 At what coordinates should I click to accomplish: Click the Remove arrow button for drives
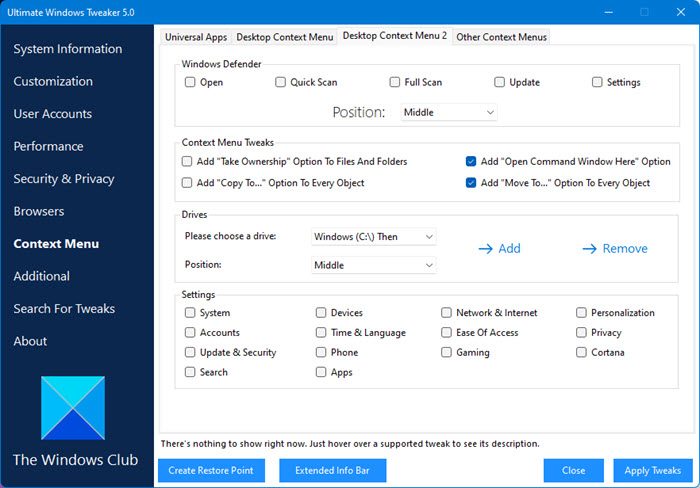pyautogui.click(x=614, y=248)
